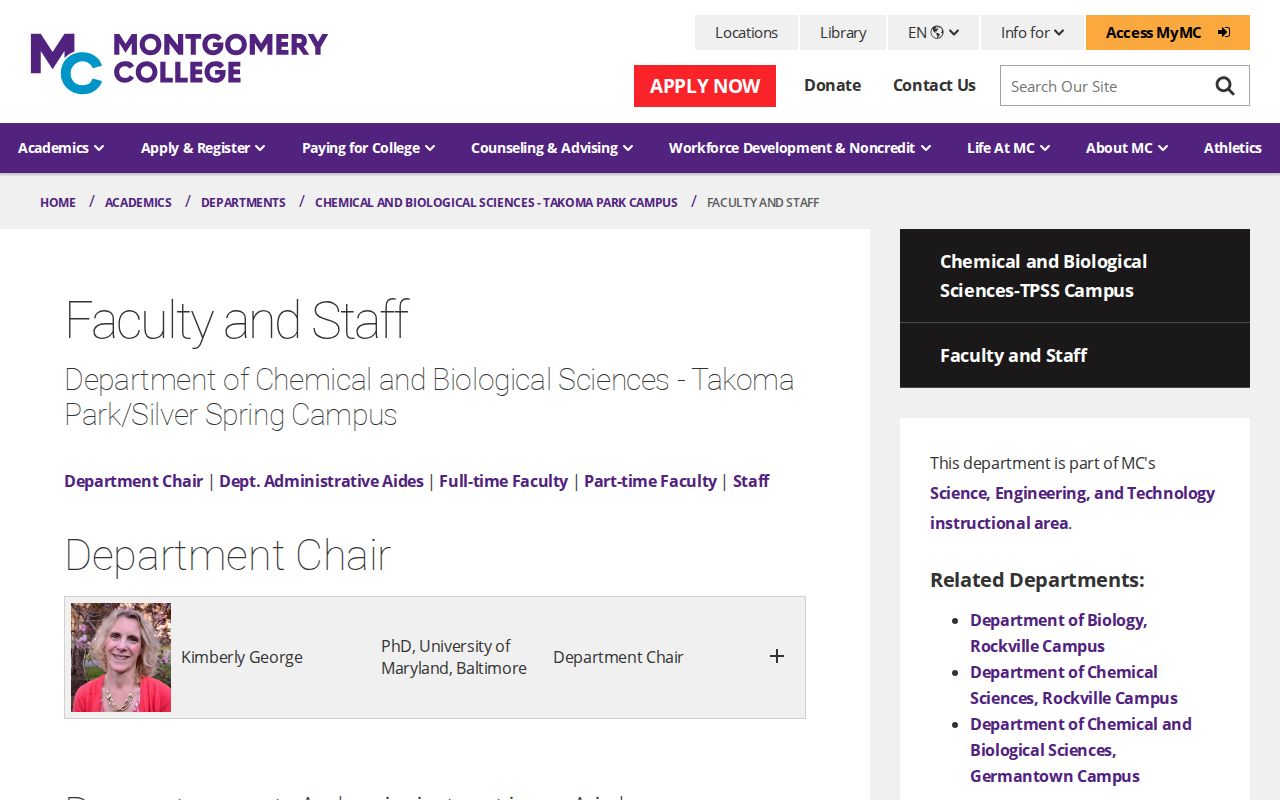Click the Contact Us link
Screen dimensions: 1280x800
(x=934, y=86)
